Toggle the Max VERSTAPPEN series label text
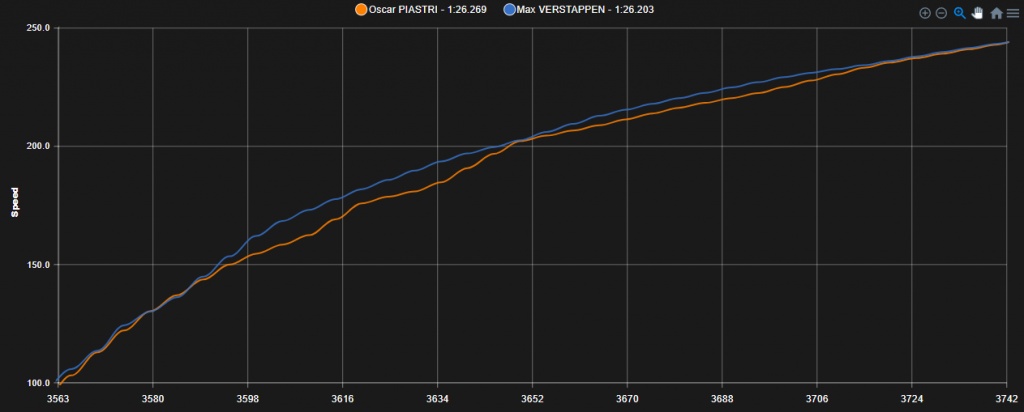Image resolution: width=1024 pixels, height=412 pixels. click(x=586, y=10)
